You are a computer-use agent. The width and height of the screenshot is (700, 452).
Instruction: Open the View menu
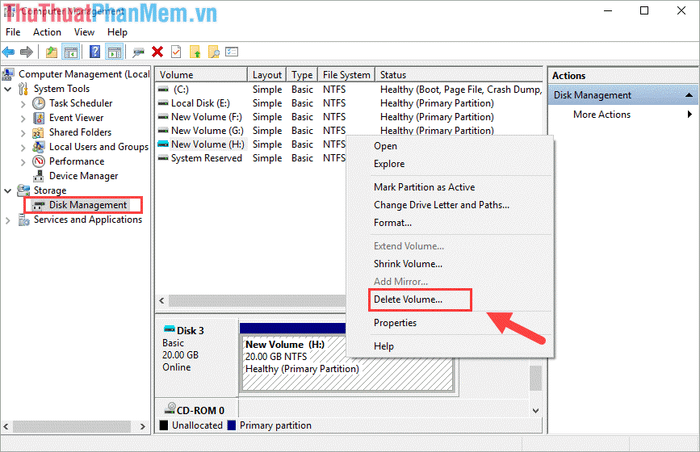84,32
